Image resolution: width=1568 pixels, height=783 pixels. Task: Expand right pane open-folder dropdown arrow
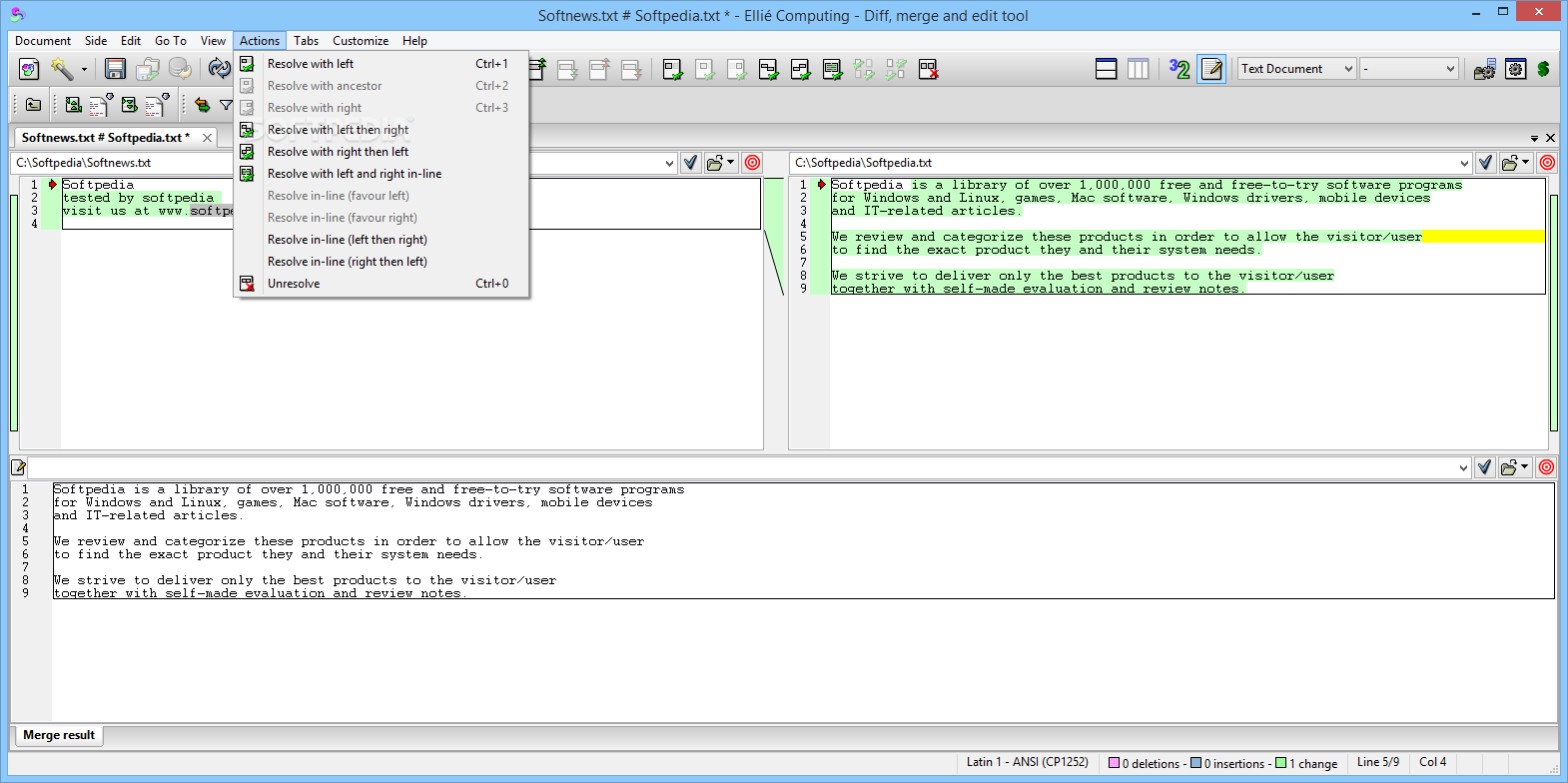pyautogui.click(x=1526, y=162)
